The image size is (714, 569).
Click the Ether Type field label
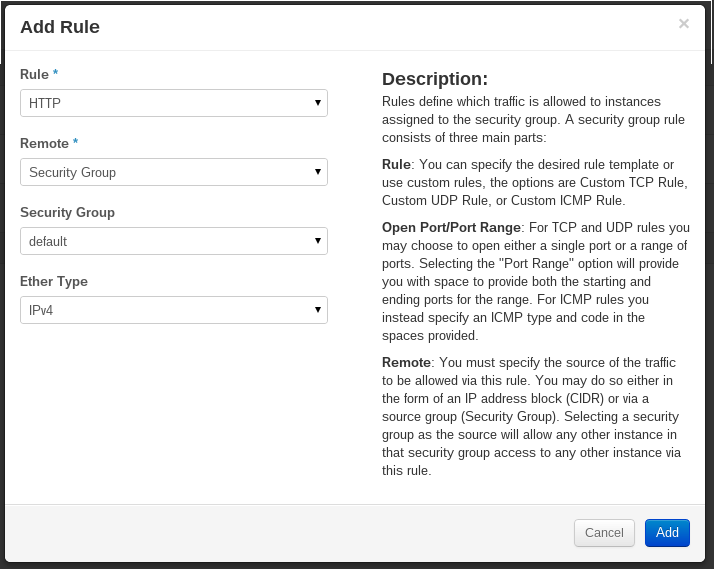point(54,282)
